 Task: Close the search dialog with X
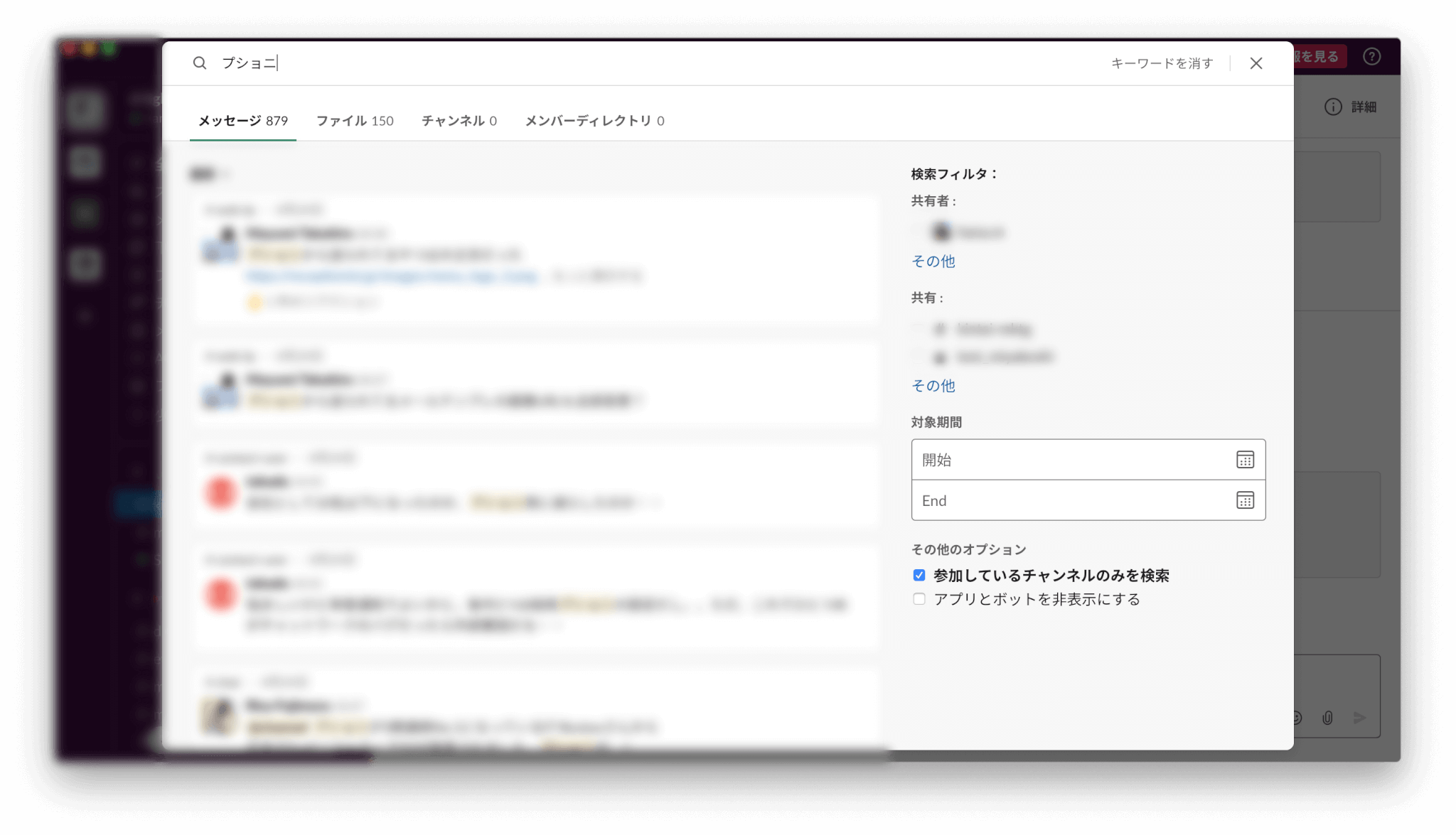(x=1256, y=63)
